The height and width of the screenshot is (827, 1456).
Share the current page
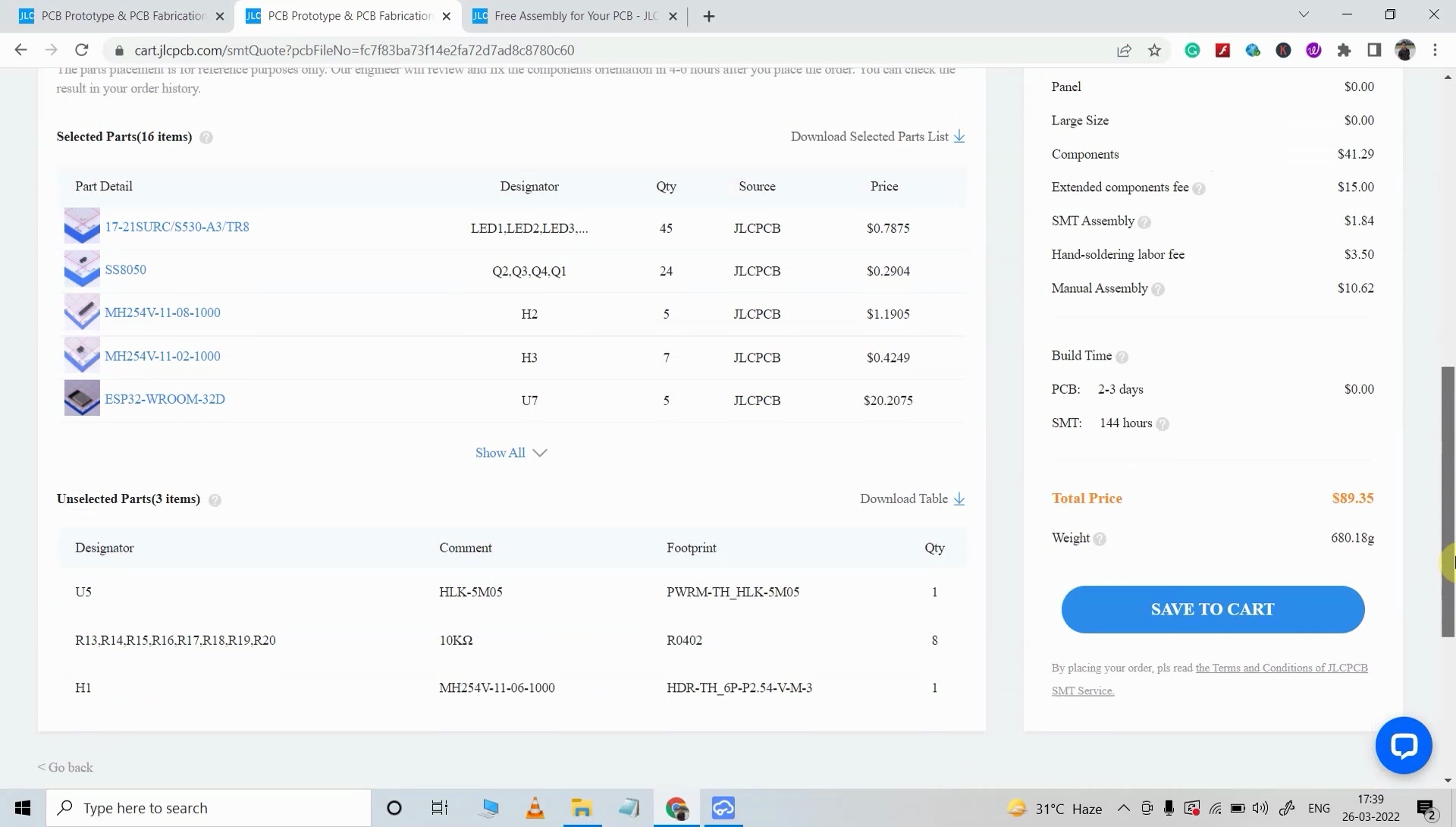coord(1125,50)
